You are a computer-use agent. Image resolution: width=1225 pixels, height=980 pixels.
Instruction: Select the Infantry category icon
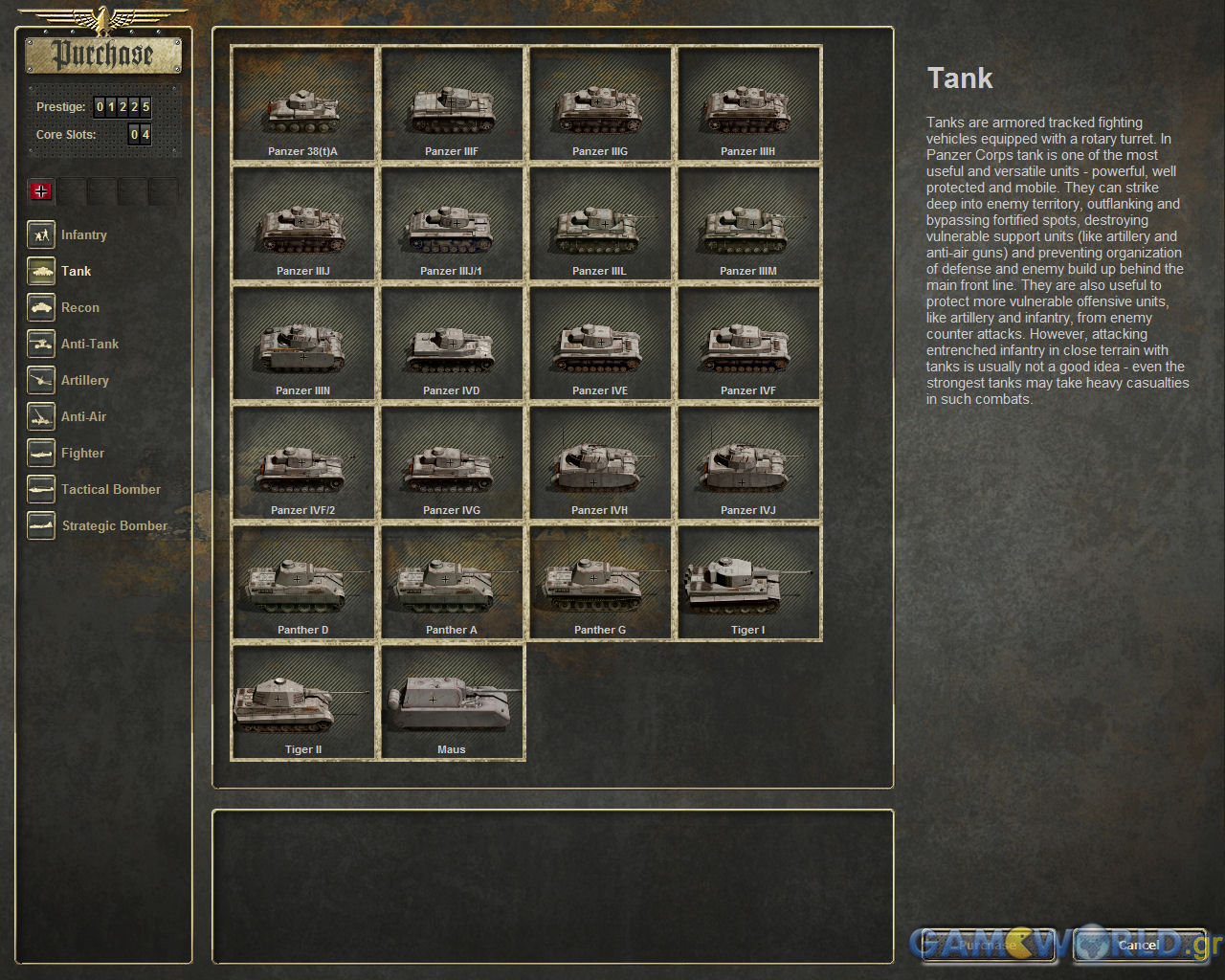[x=41, y=234]
